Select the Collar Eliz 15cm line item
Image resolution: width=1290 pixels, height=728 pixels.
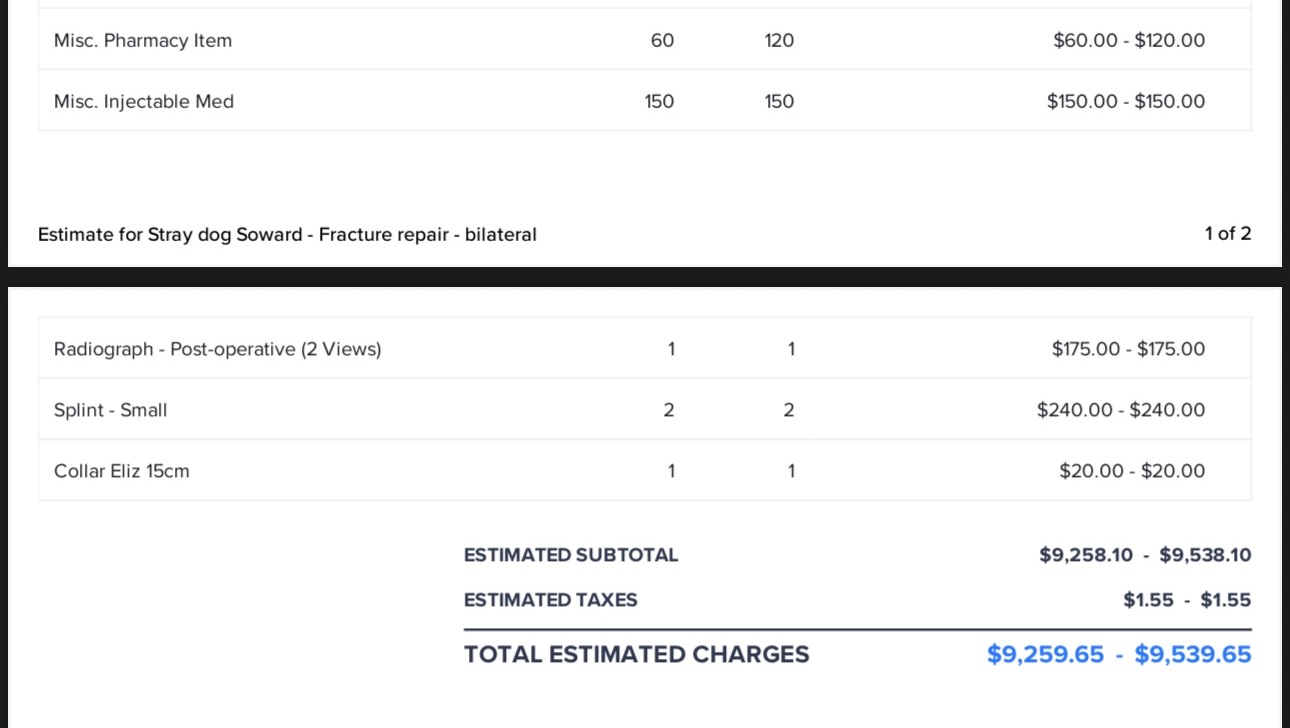pyautogui.click(x=122, y=471)
